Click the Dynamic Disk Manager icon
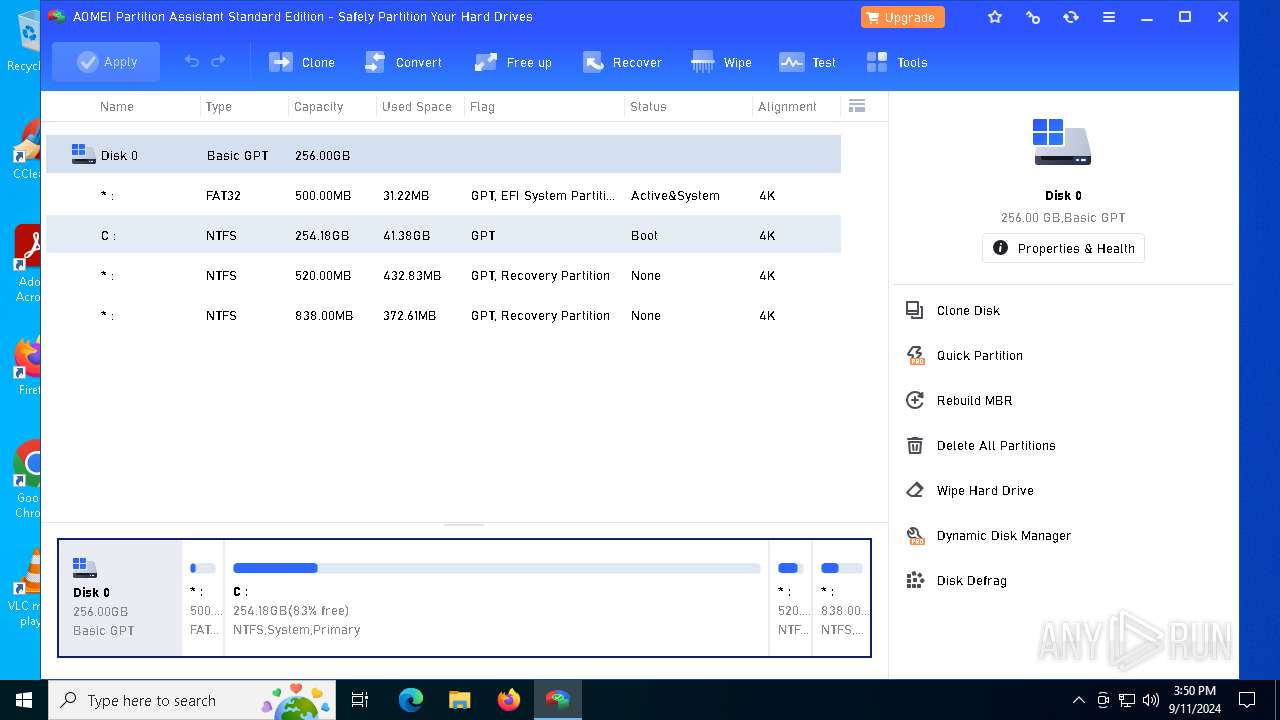The image size is (1280, 720). [x=914, y=535]
